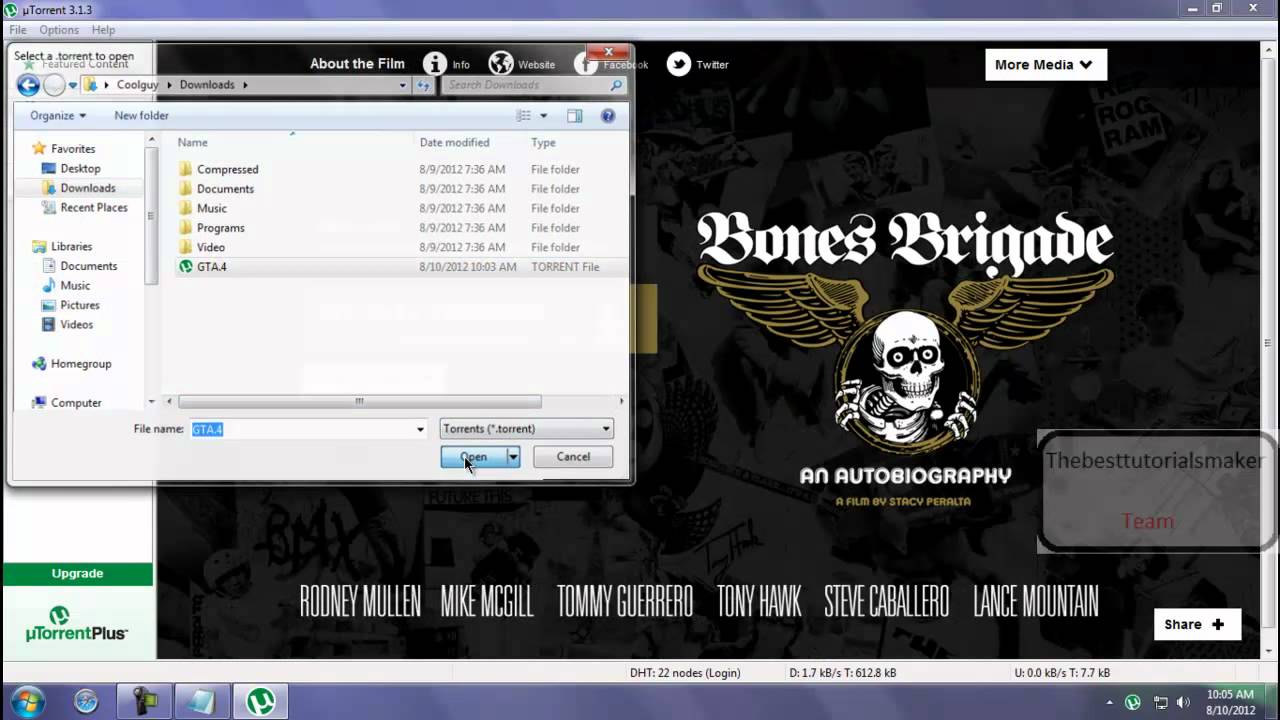Click the Cancel button
The width and height of the screenshot is (1280, 720).
click(x=573, y=457)
